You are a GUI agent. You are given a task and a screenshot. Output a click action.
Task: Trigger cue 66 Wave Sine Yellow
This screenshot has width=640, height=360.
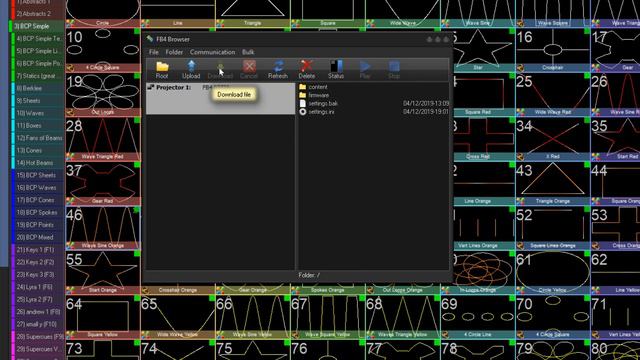[x=253, y=317]
